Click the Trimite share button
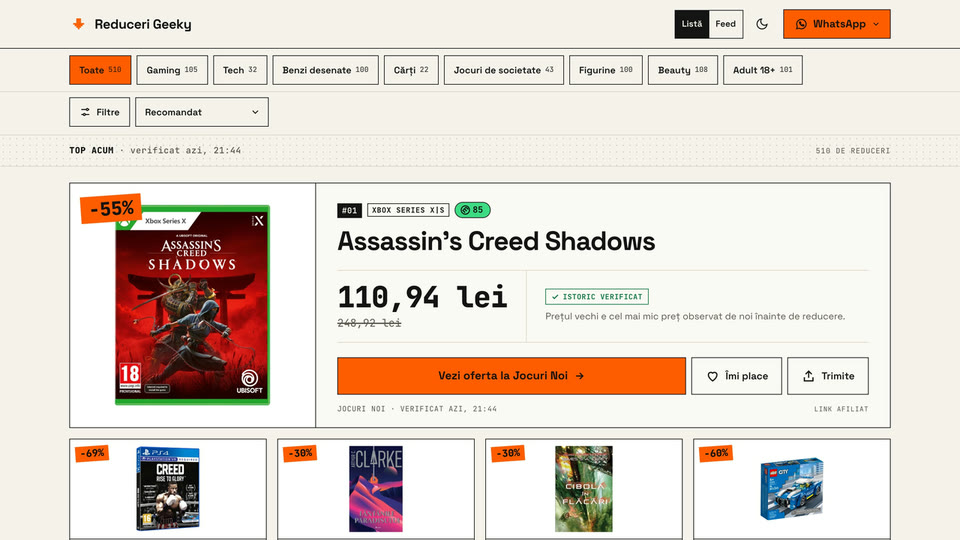960x540 pixels. pyautogui.click(x=828, y=376)
